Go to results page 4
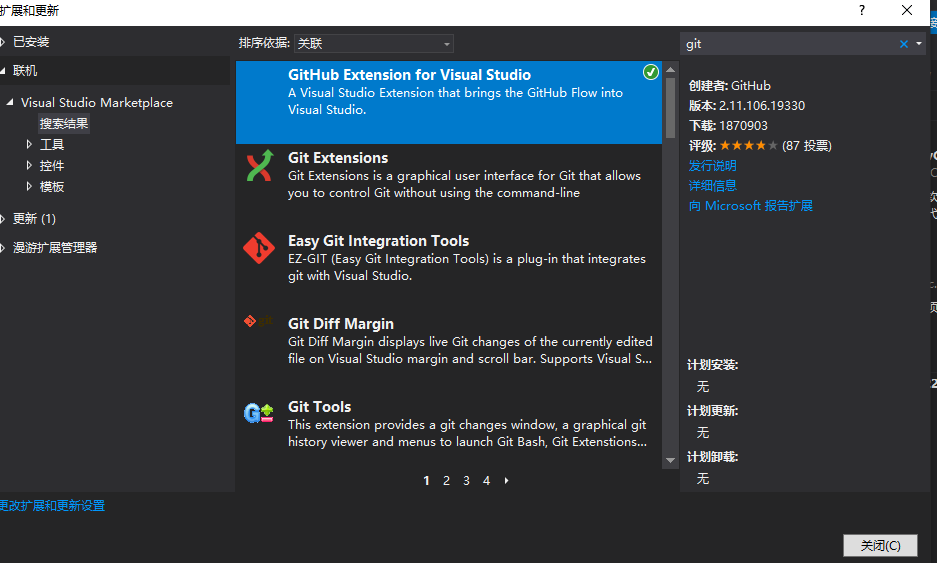Screen dimensions: 937x563 [x=486, y=481]
